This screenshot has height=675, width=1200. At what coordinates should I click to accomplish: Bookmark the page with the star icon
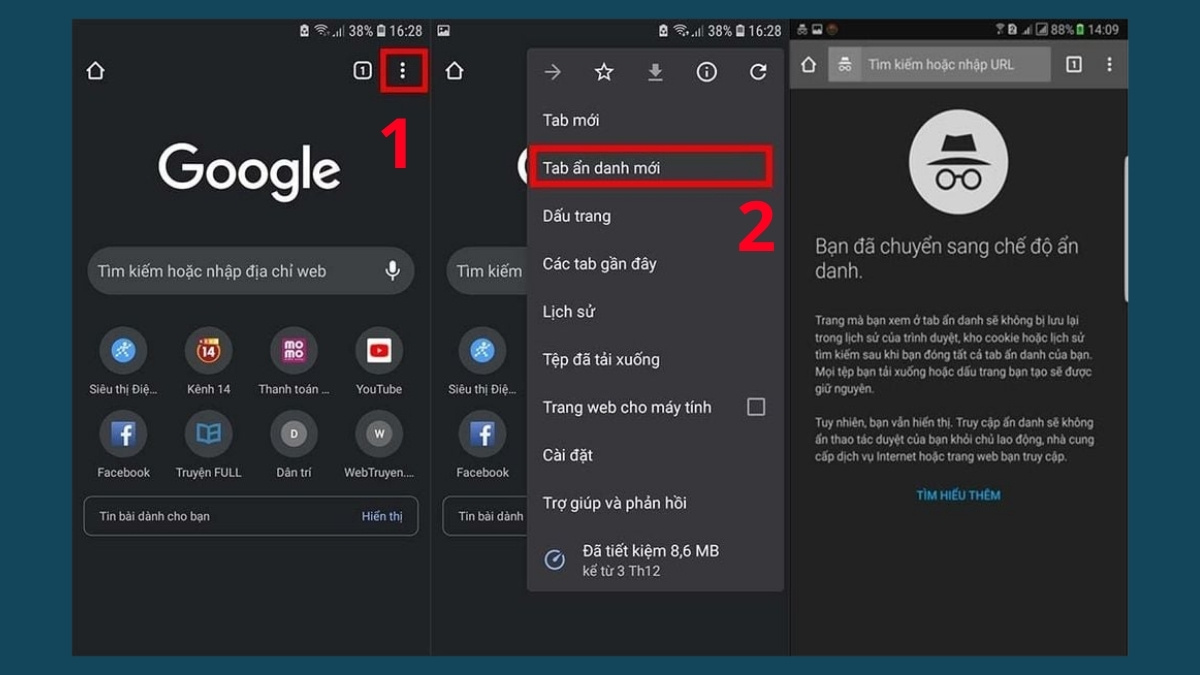pos(603,71)
